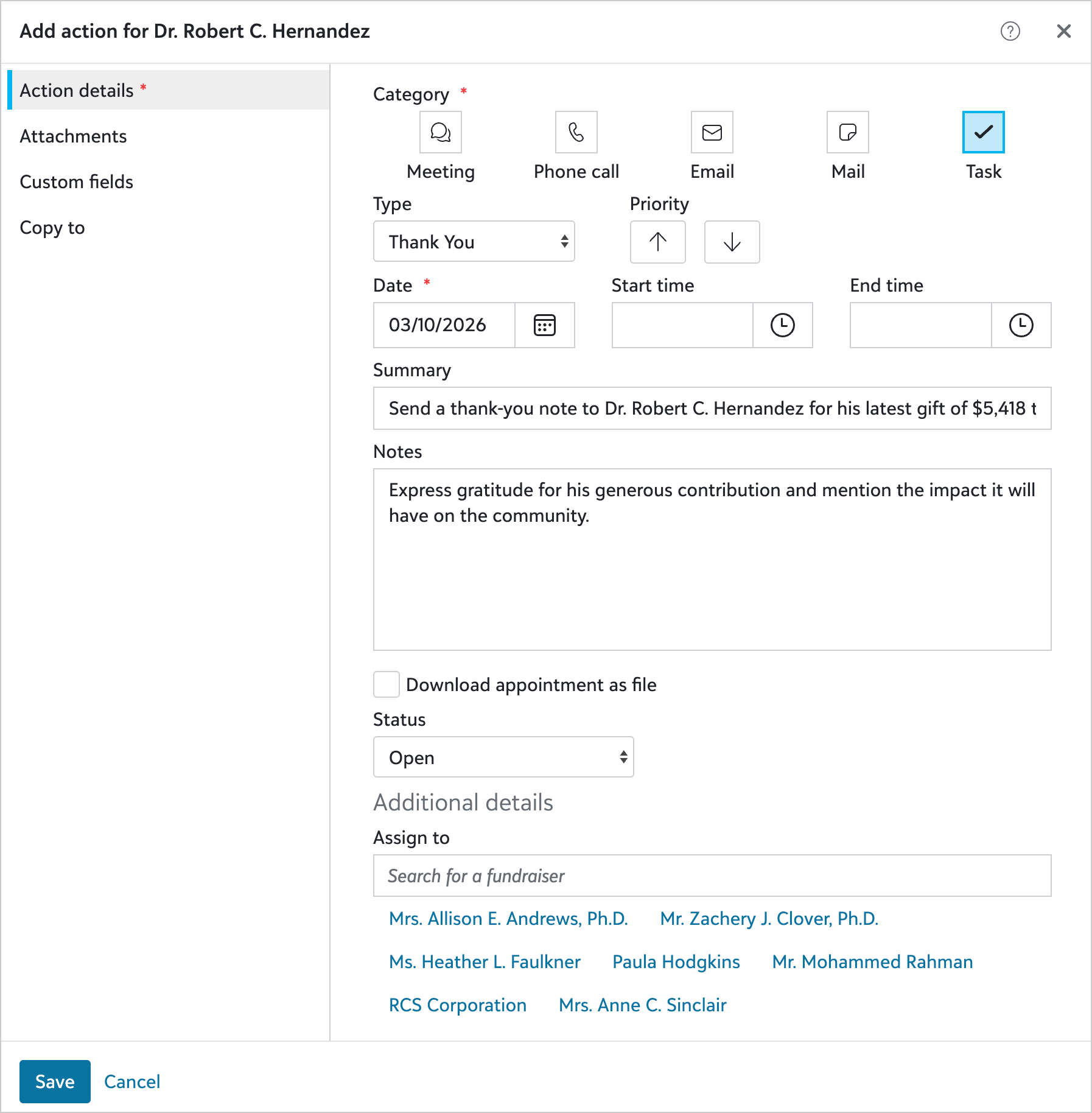Image resolution: width=1092 pixels, height=1113 pixels.
Task: Select the Meeting category icon
Action: 440,132
